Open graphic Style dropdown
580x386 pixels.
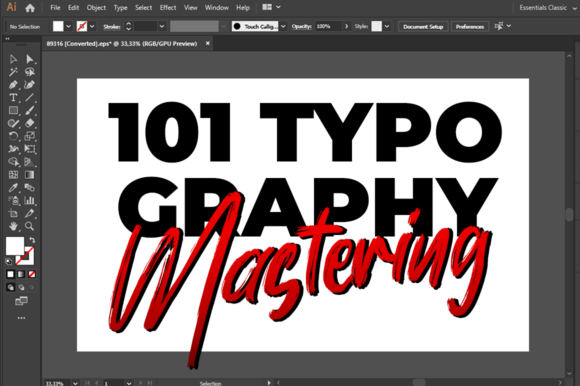point(387,26)
